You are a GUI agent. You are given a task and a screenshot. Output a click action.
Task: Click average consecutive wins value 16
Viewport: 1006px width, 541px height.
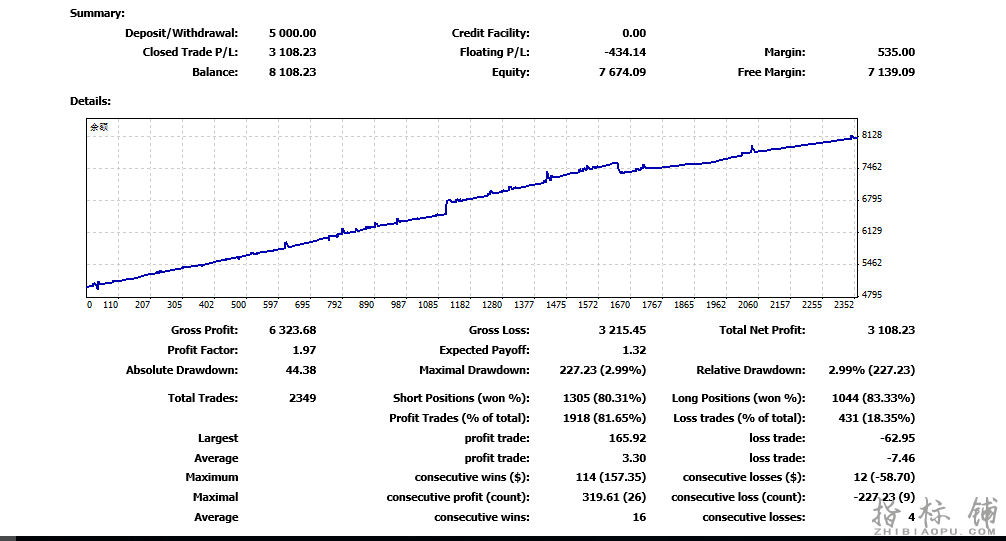pos(639,517)
